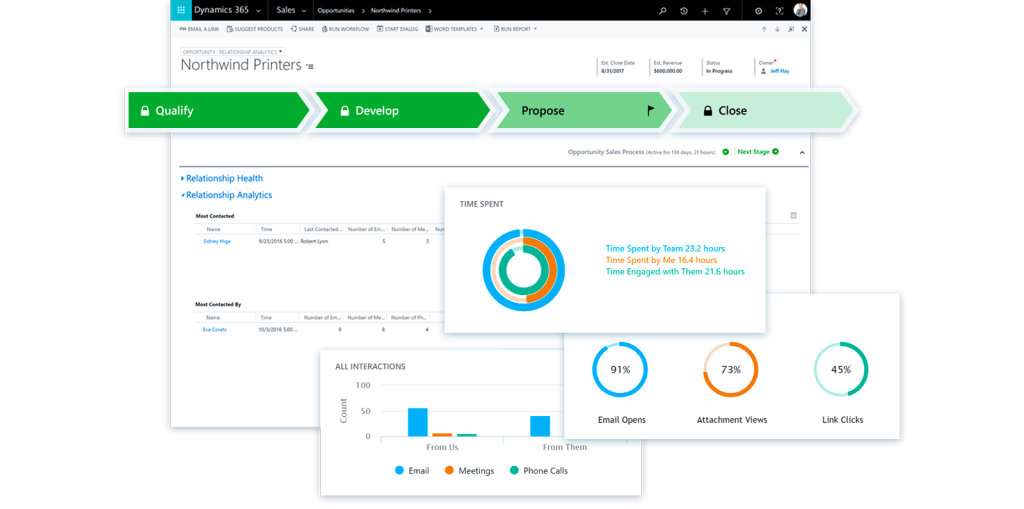This screenshot has width=1024, height=509.
Task: Click green circle left of Next Stage
Action: (x=726, y=152)
